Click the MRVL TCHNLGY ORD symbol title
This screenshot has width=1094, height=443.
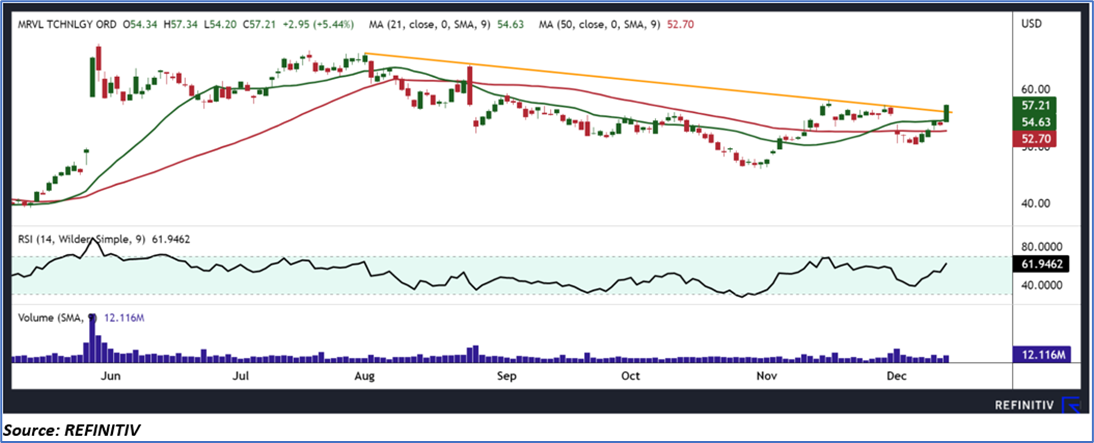coord(66,25)
